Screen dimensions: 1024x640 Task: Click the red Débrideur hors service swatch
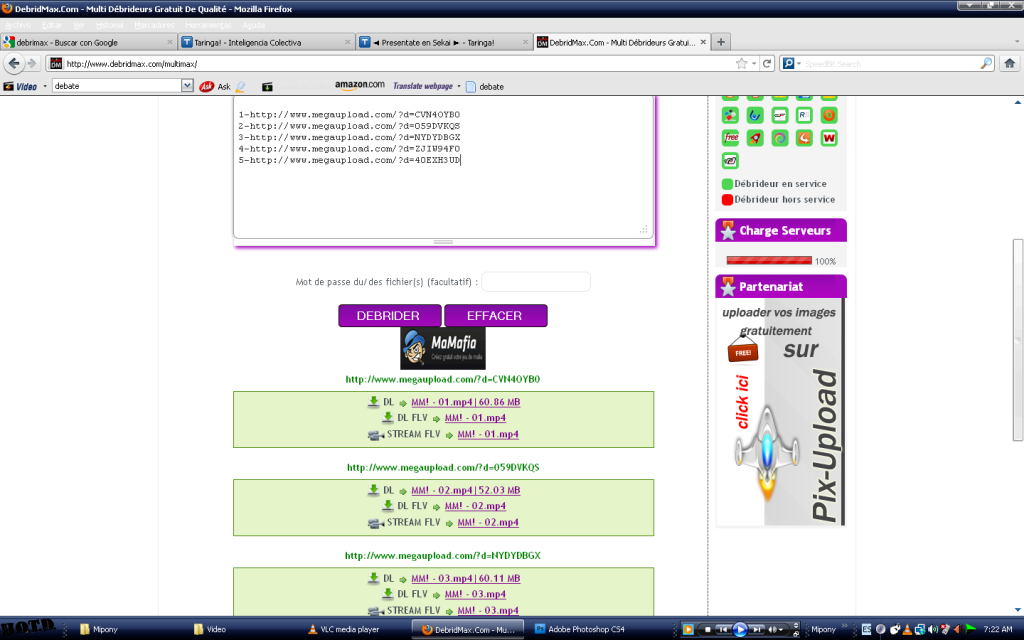(x=727, y=200)
